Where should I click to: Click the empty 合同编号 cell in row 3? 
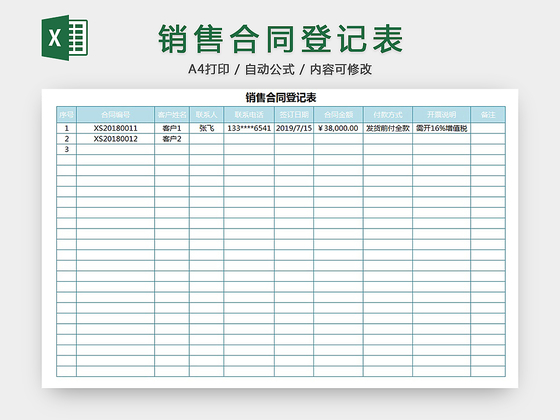pyautogui.click(x=115, y=149)
